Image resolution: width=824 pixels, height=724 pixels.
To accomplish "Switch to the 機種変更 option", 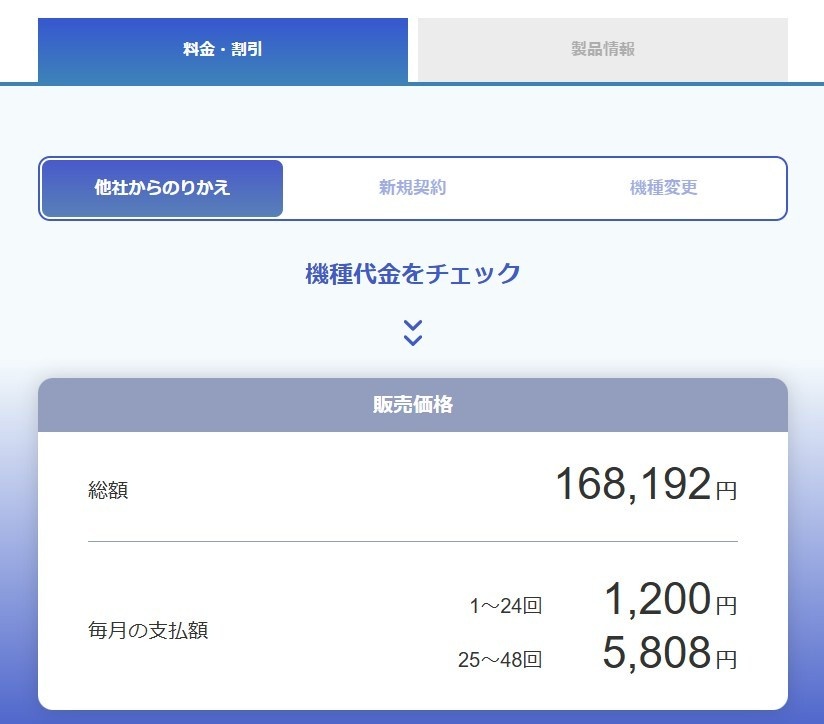I will tap(663, 188).
